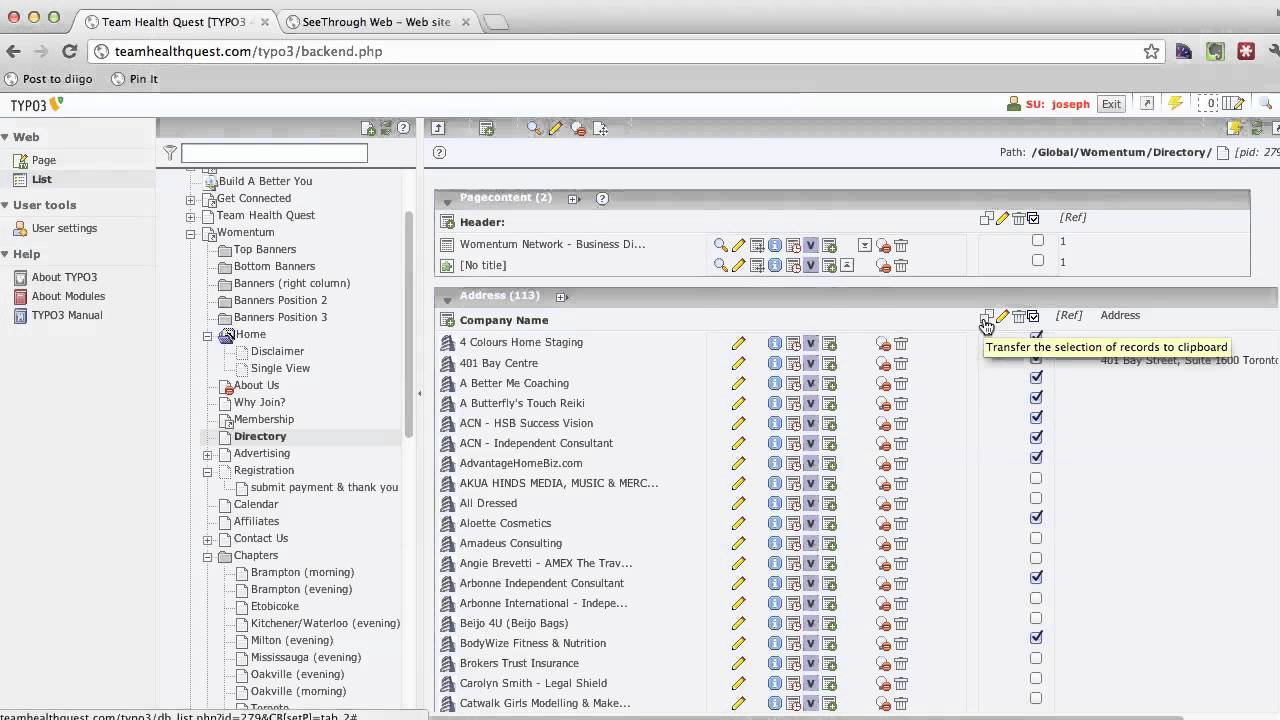The width and height of the screenshot is (1280, 720).
Task: Click the browser address bar
Action: click(625, 51)
